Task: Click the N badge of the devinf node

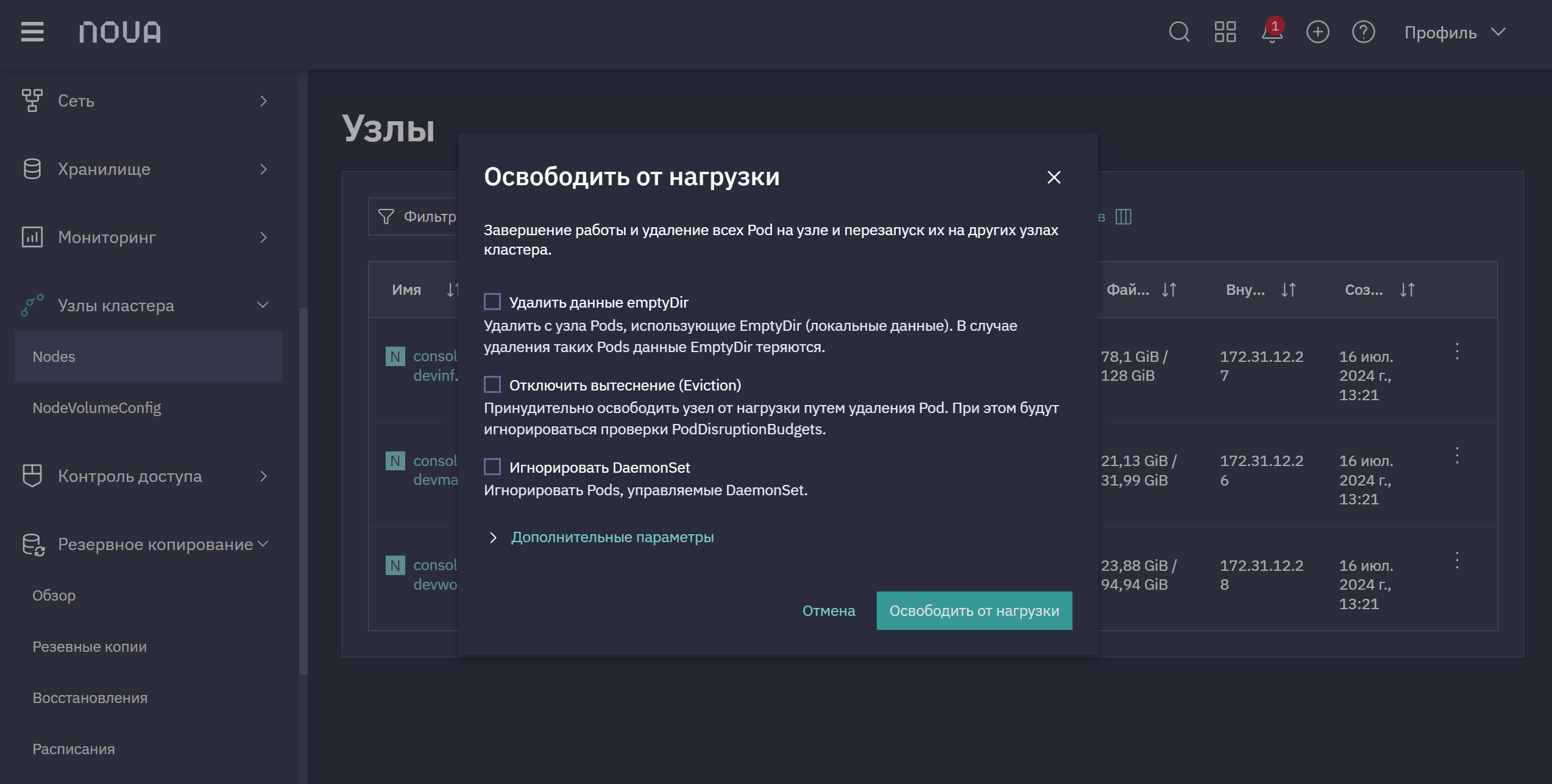Action: (395, 356)
